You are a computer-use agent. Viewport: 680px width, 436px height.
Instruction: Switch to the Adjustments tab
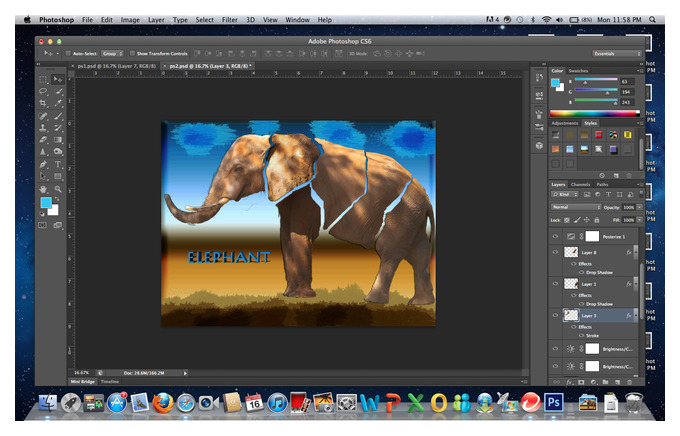coord(565,123)
